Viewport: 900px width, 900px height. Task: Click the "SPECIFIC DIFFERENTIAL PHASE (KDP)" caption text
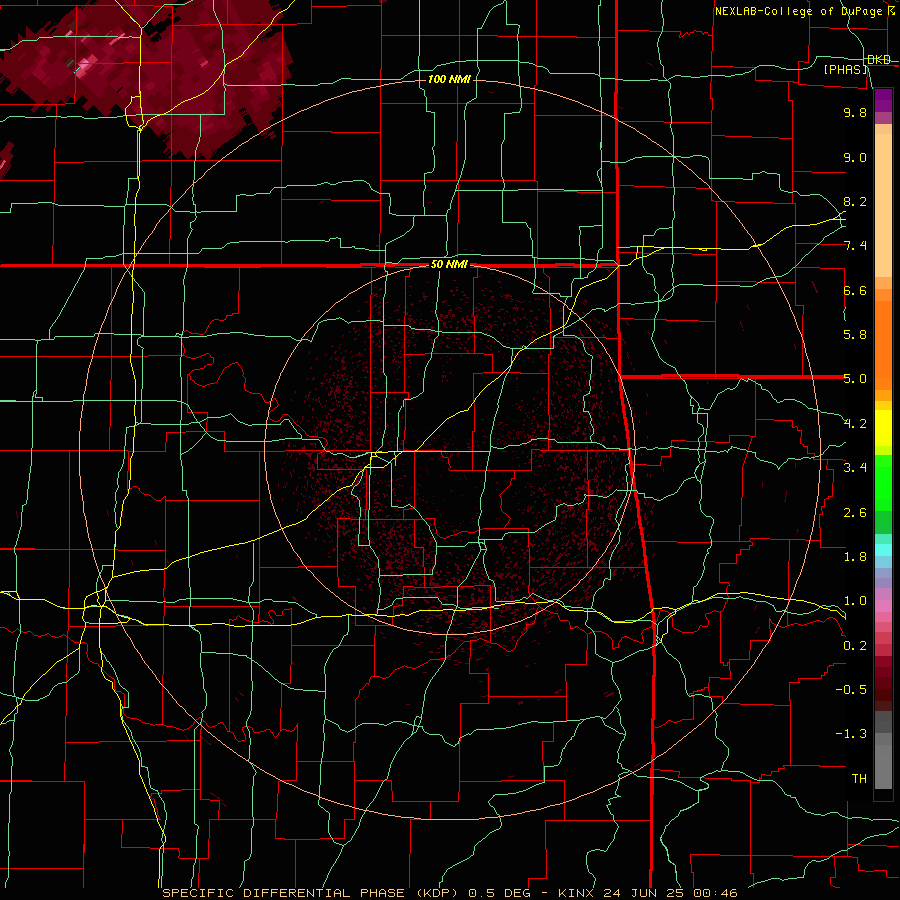pos(312,893)
